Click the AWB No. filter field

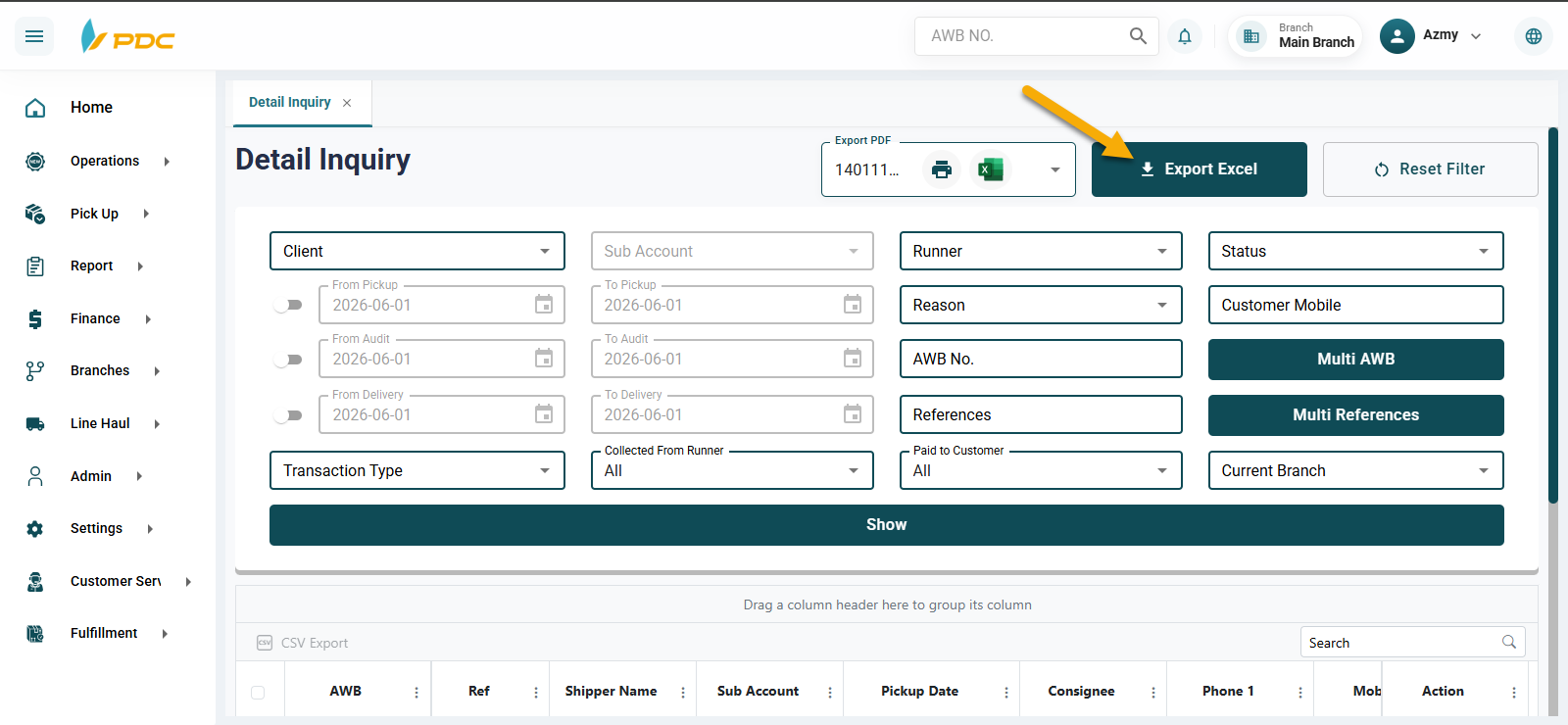pyautogui.click(x=1041, y=359)
